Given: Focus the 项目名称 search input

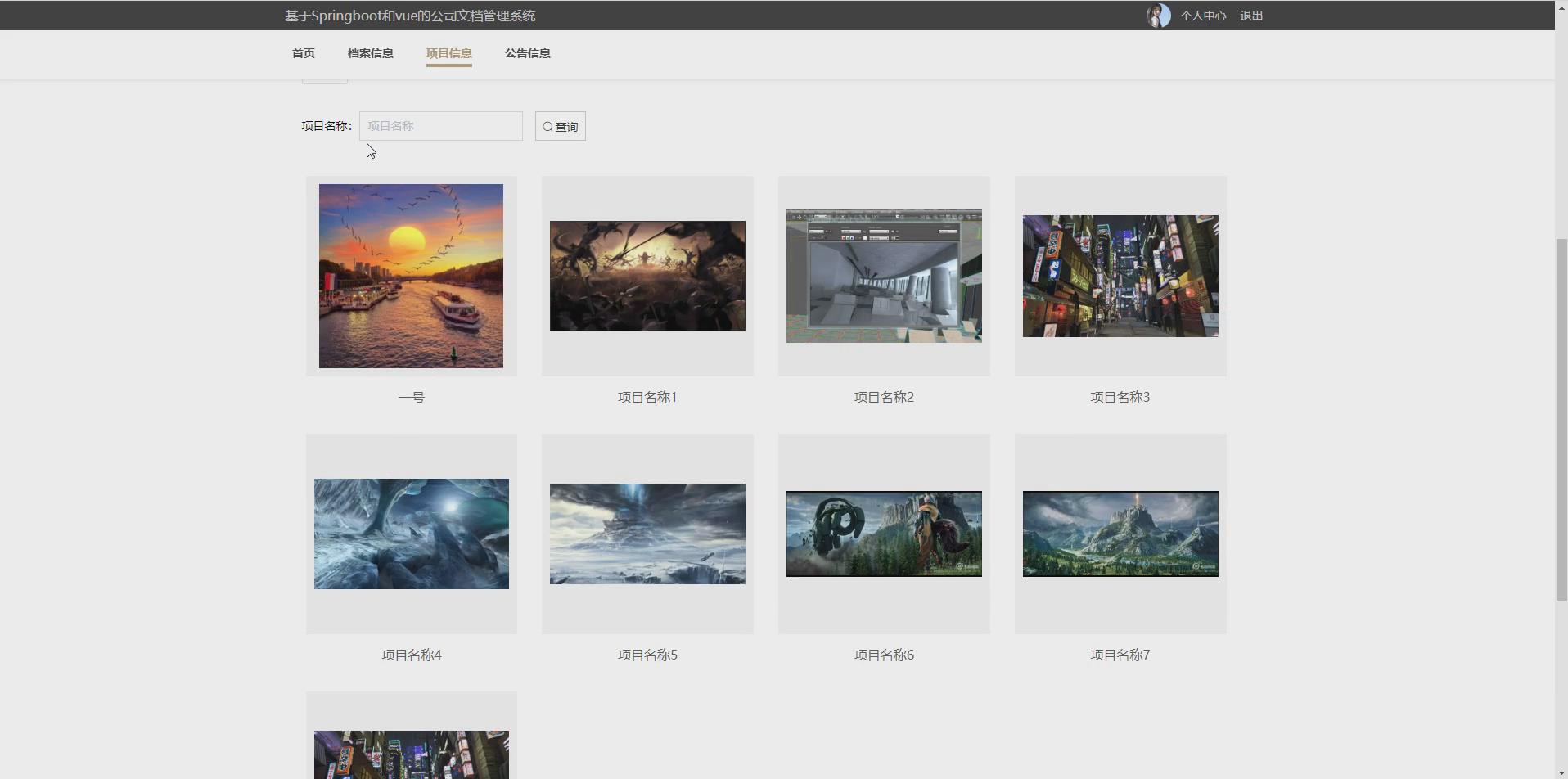Looking at the screenshot, I should point(441,126).
